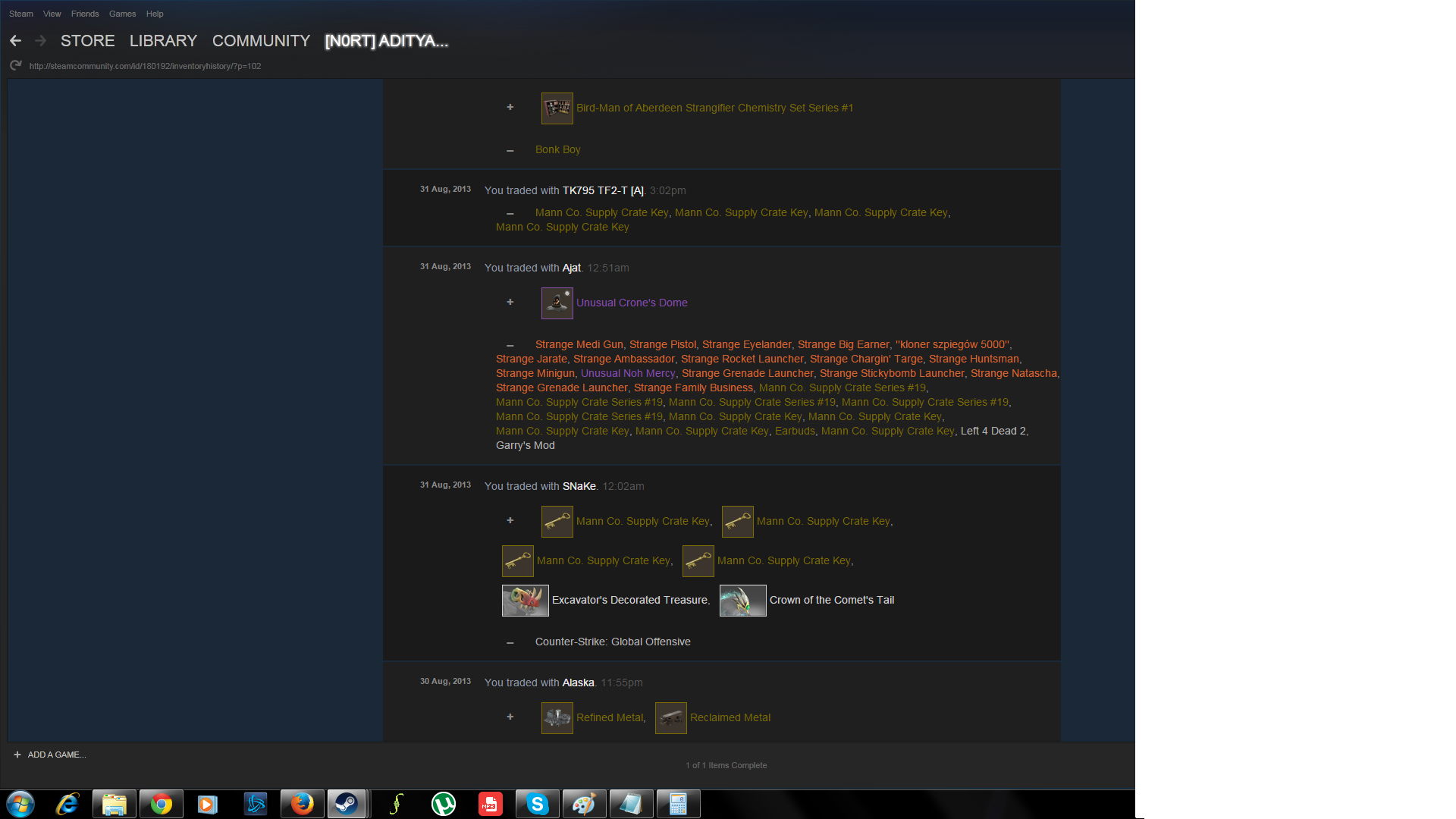Click the back navigation arrow
1456x819 pixels.
point(15,41)
